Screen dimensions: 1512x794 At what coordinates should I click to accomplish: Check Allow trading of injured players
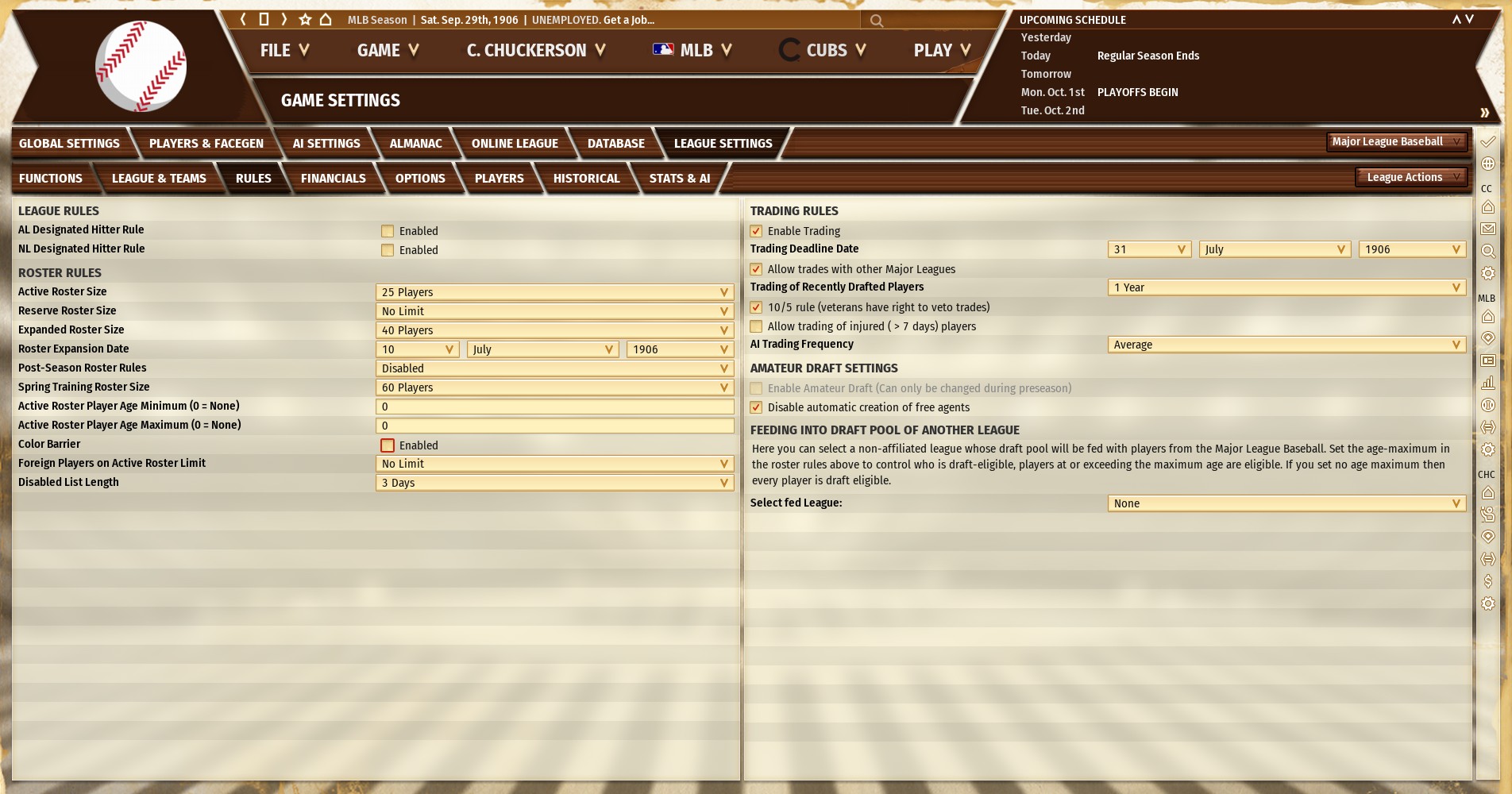[756, 326]
